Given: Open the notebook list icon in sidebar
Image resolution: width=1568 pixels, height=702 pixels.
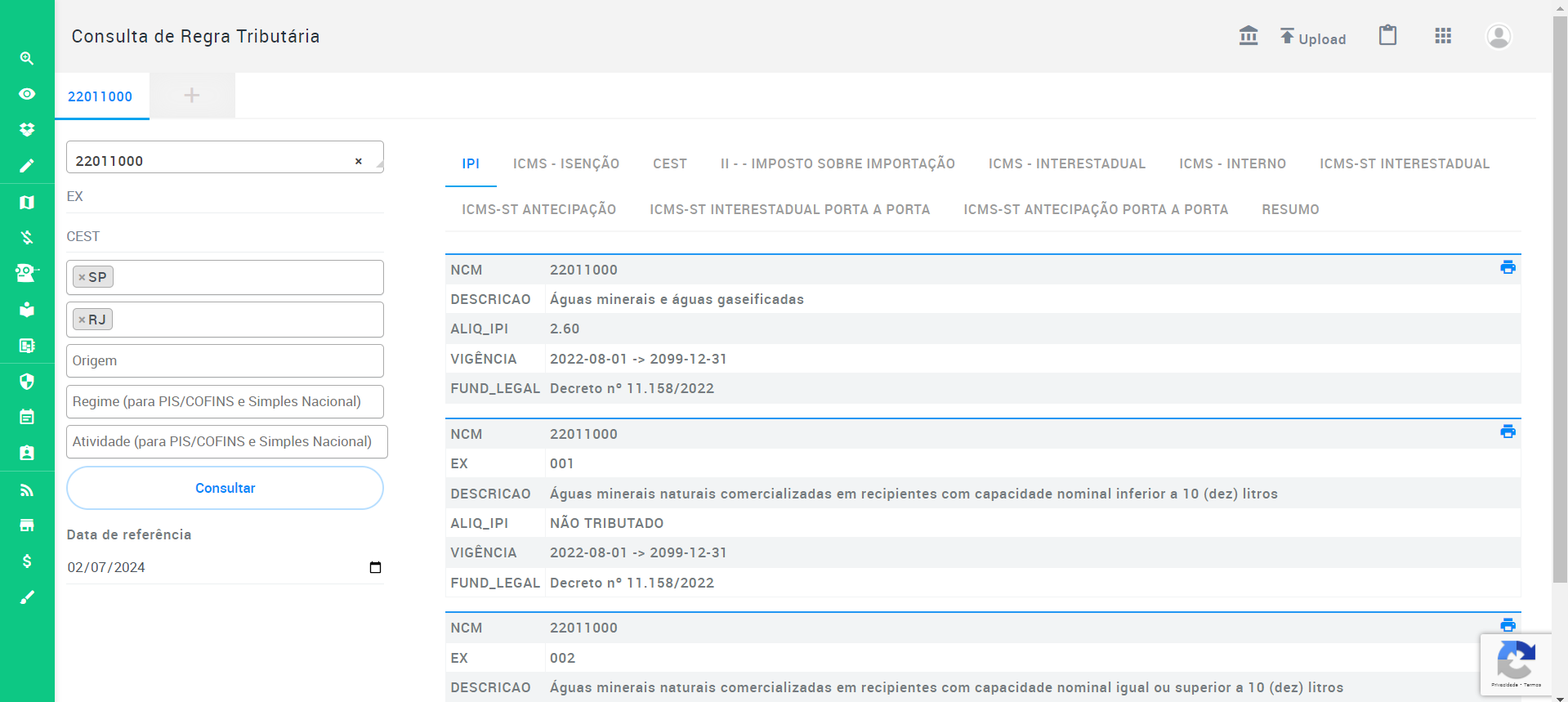Looking at the screenshot, I should tap(27, 346).
